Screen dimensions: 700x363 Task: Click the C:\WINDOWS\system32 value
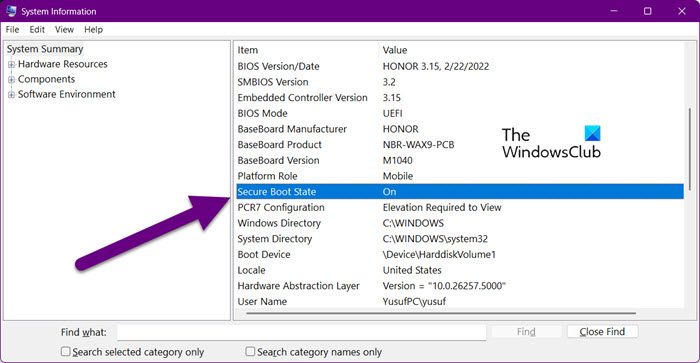click(435, 239)
